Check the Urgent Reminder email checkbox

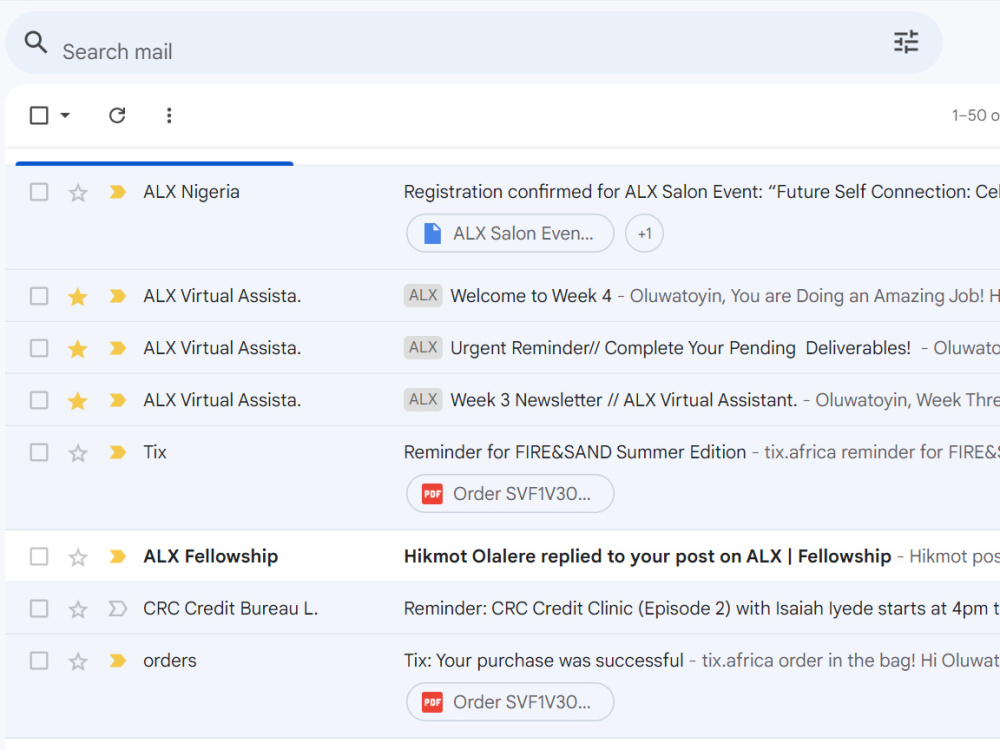[x=39, y=348]
